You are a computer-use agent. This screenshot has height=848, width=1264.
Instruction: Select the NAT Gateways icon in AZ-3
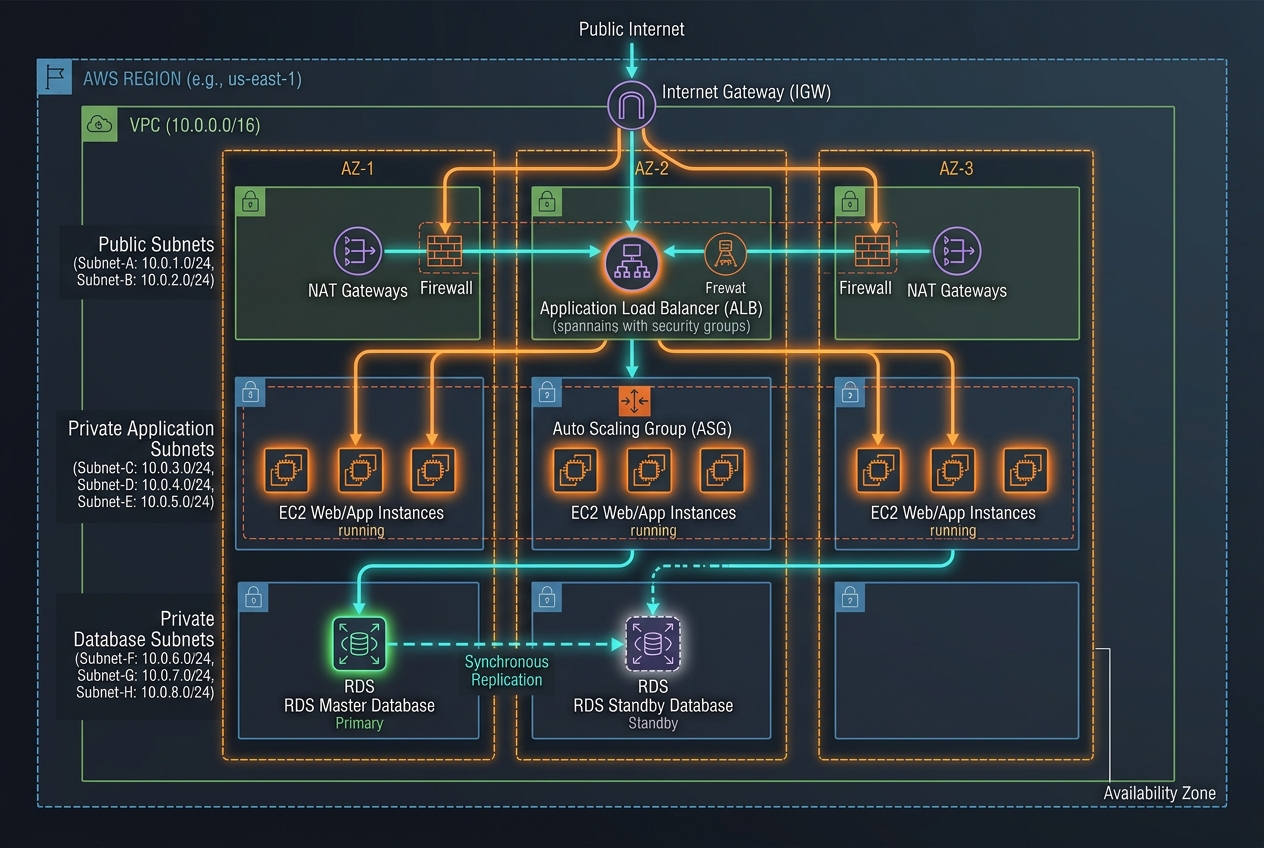pos(957,250)
